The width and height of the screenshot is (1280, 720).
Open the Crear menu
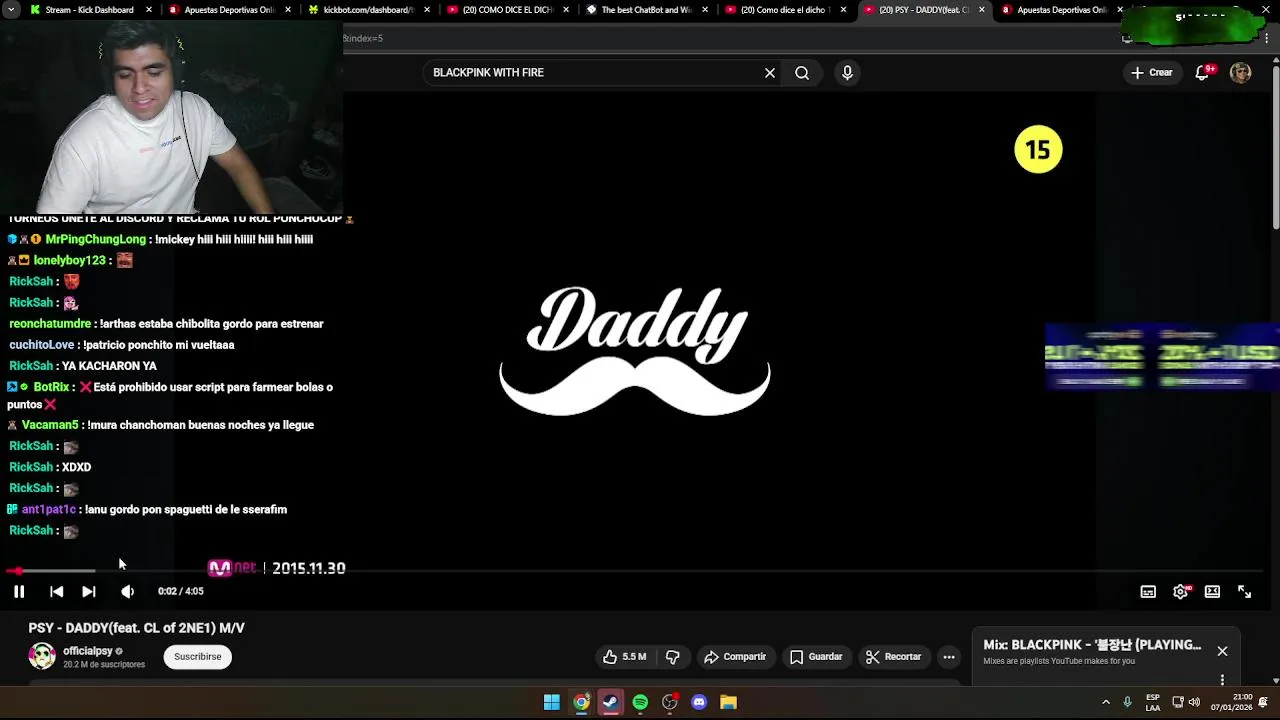[x=1152, y=72]
